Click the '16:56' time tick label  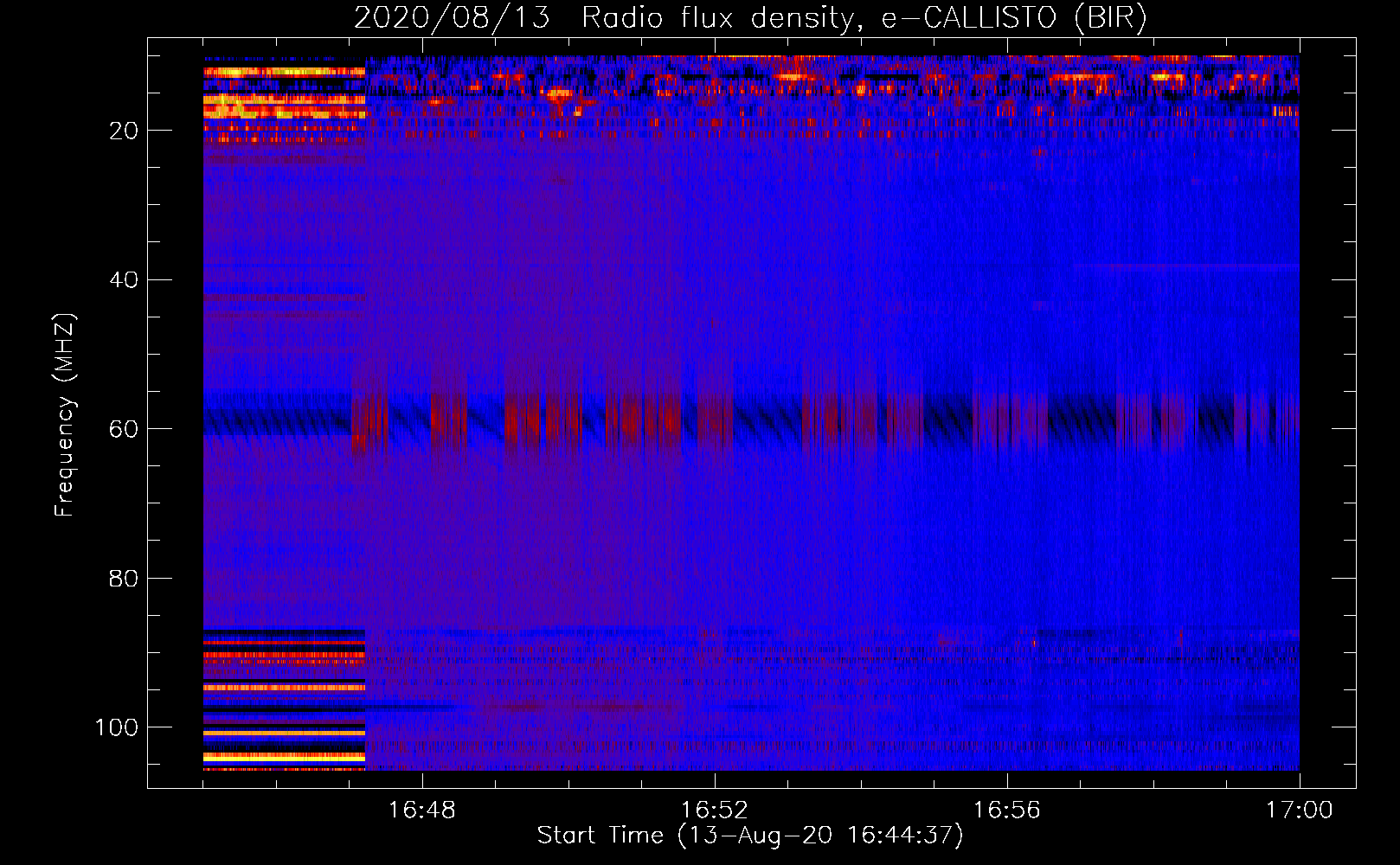click(1007, 811)
